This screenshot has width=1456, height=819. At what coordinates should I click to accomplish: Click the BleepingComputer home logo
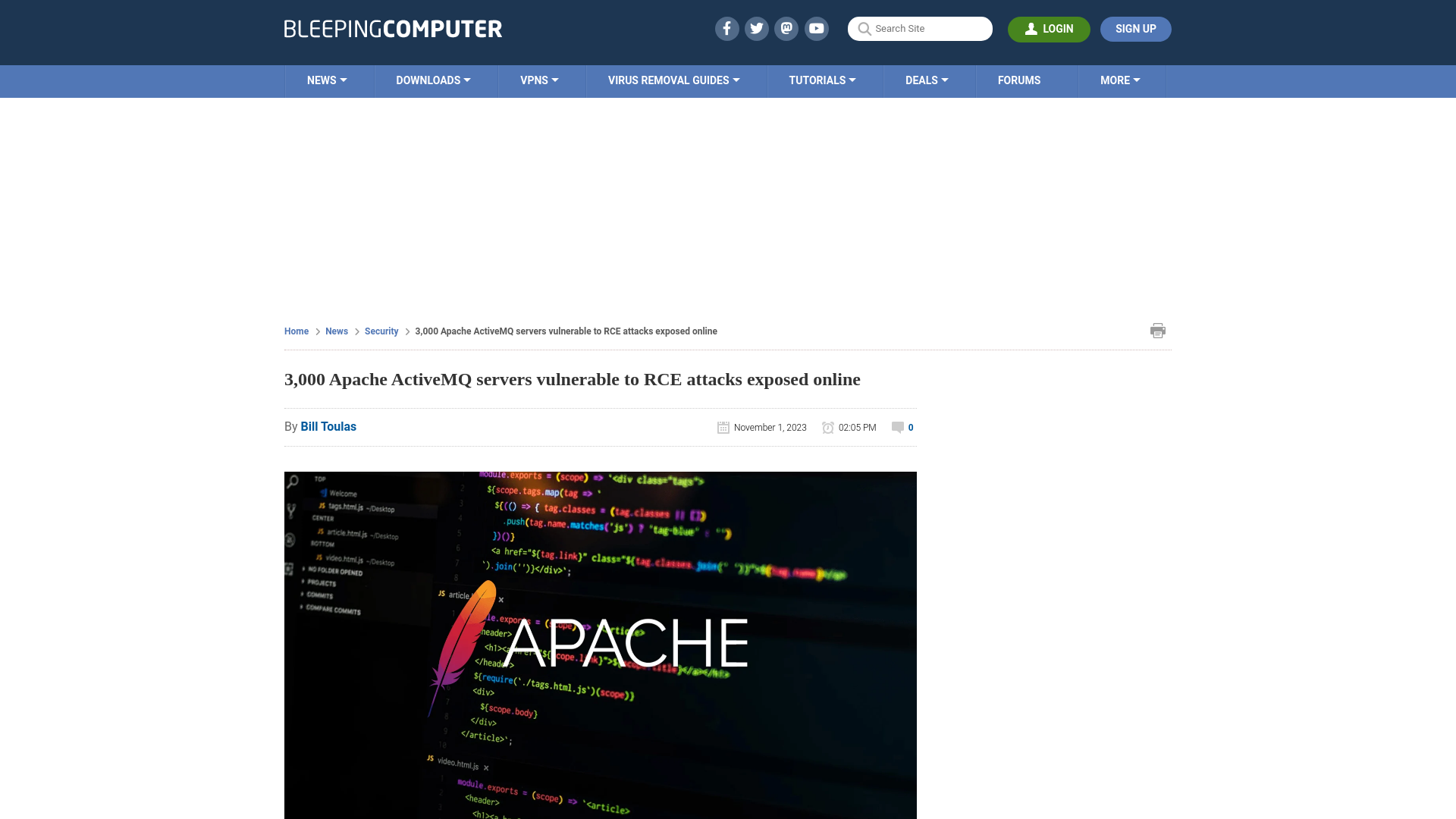tap(392, 28)
